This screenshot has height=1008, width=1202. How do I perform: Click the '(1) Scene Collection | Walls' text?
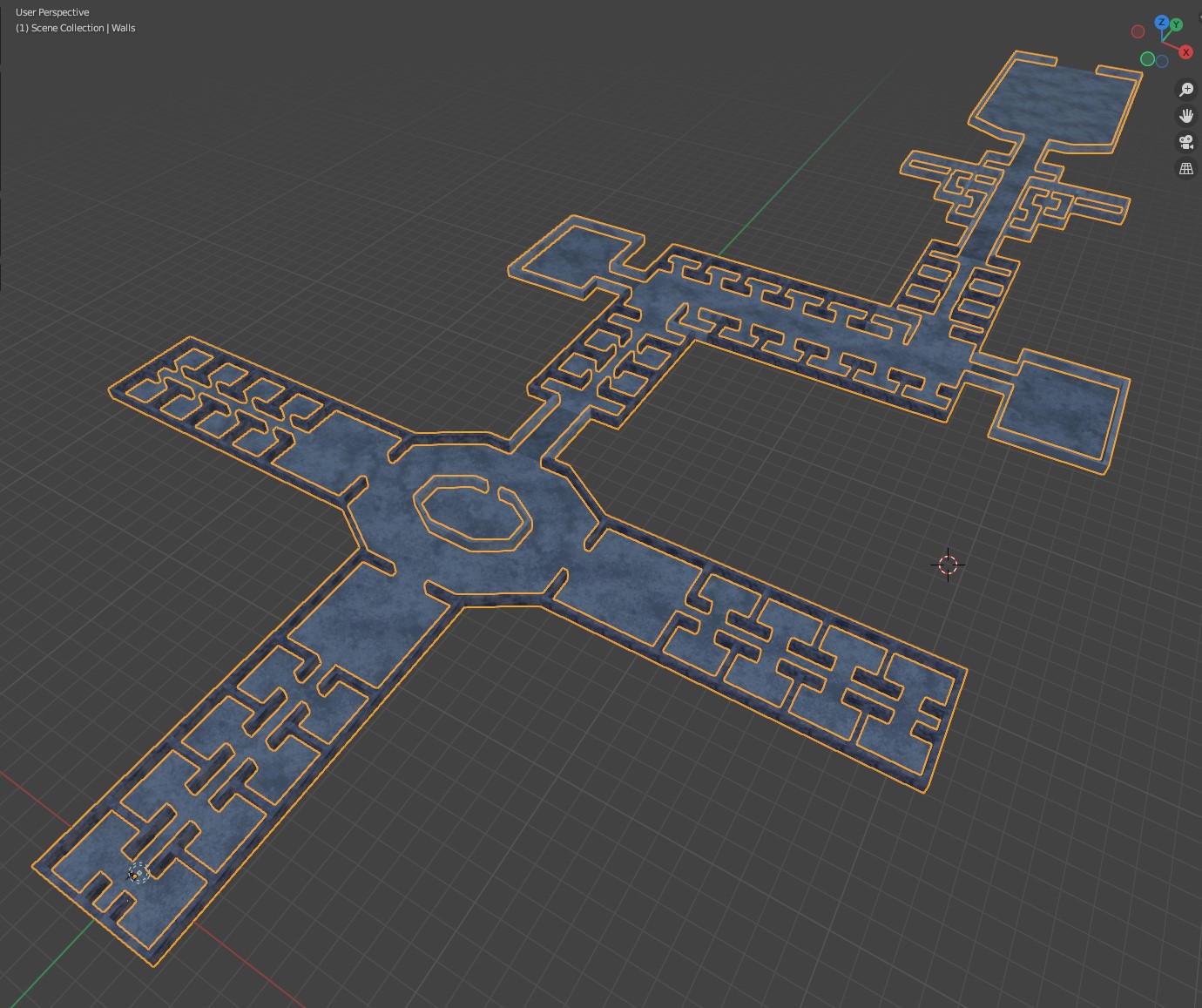coord(76,28)
